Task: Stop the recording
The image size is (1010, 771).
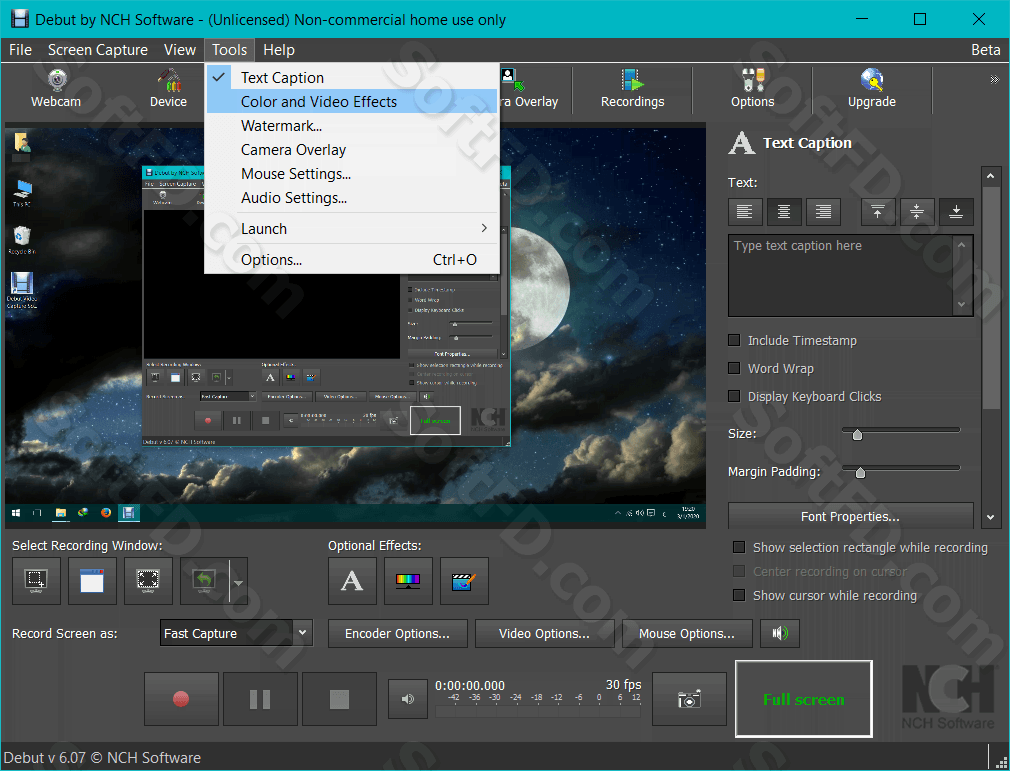Action: [339, 699]
